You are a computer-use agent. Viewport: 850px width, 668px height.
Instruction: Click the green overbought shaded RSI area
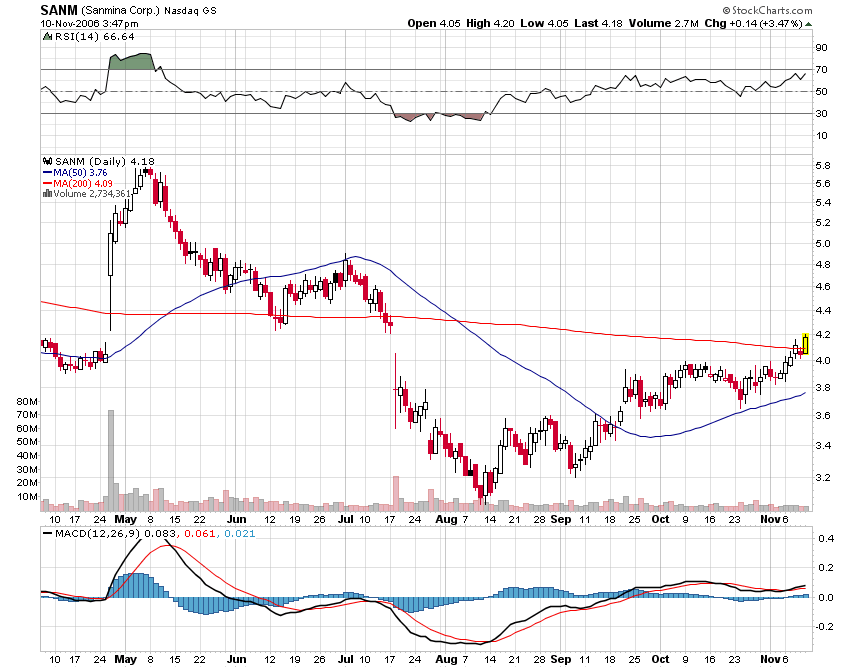[131, 61]
